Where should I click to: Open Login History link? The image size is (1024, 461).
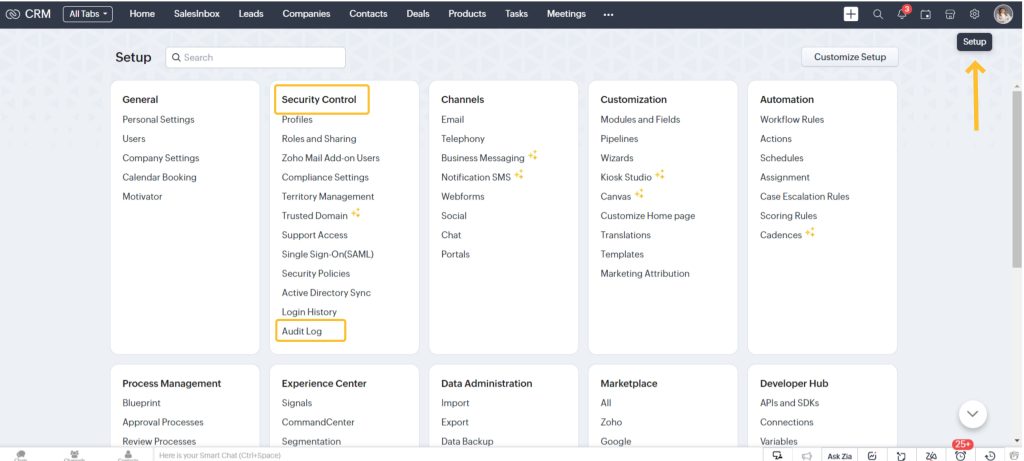coord(309,312)
